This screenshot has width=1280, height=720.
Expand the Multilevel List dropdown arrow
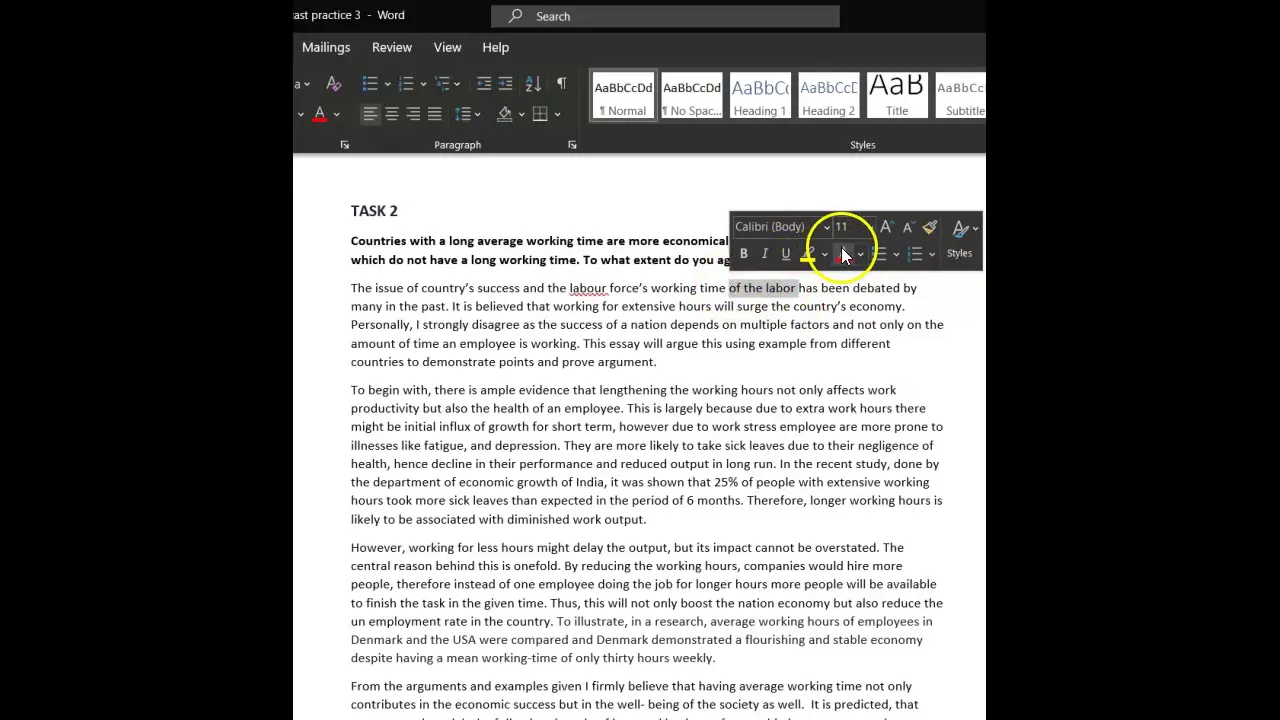(459, 84)
